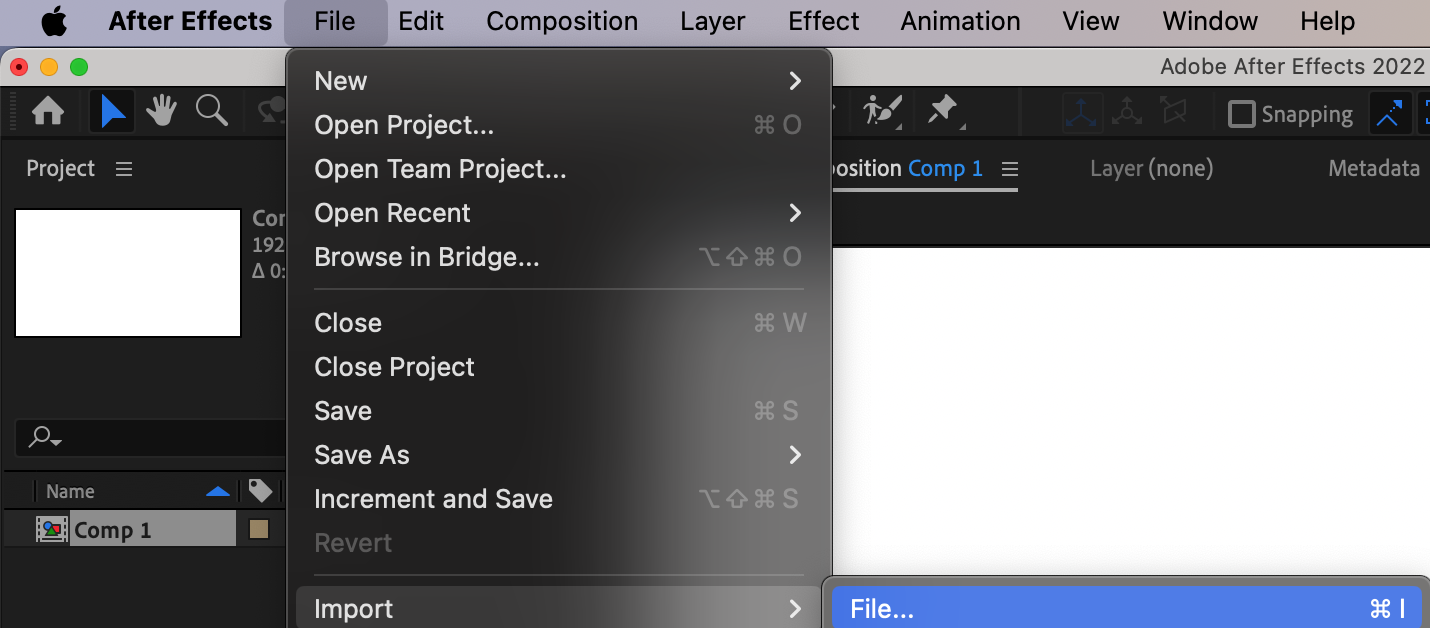Enable the Snapping checkbox
Viewport: 1430px width, 628px height.
pos(1241,114)
